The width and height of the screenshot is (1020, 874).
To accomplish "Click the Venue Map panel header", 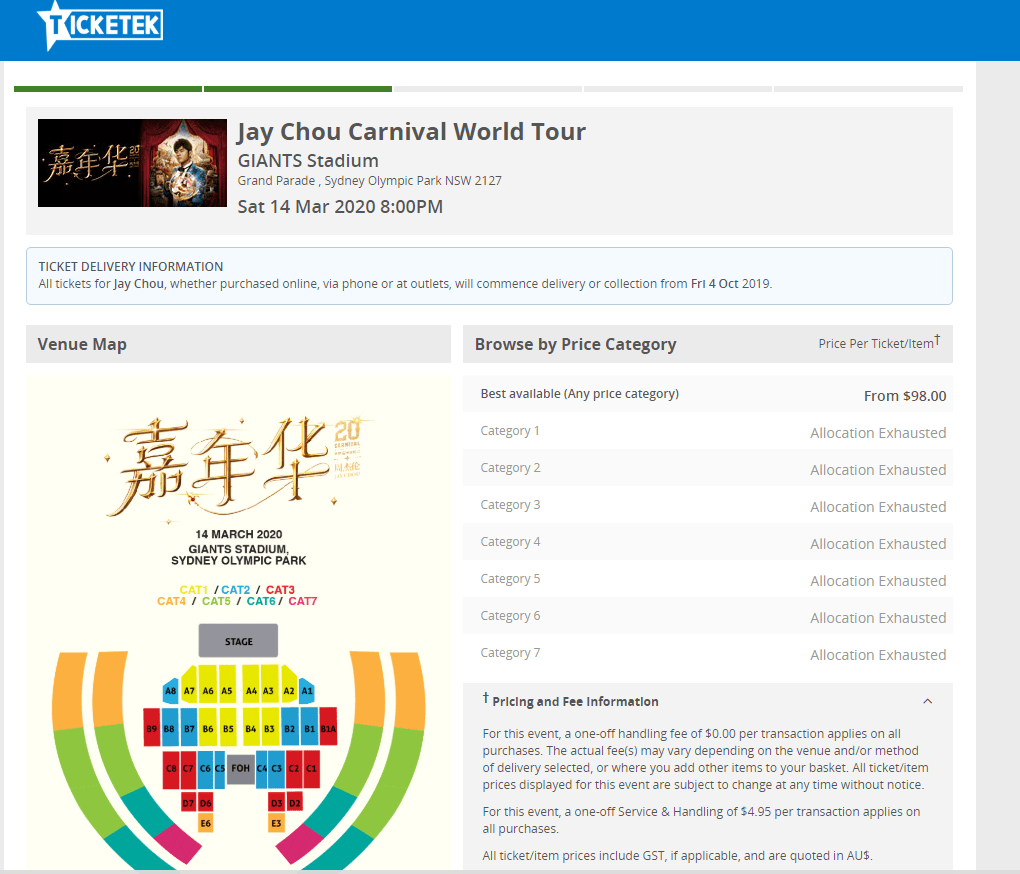I will 238,344.
